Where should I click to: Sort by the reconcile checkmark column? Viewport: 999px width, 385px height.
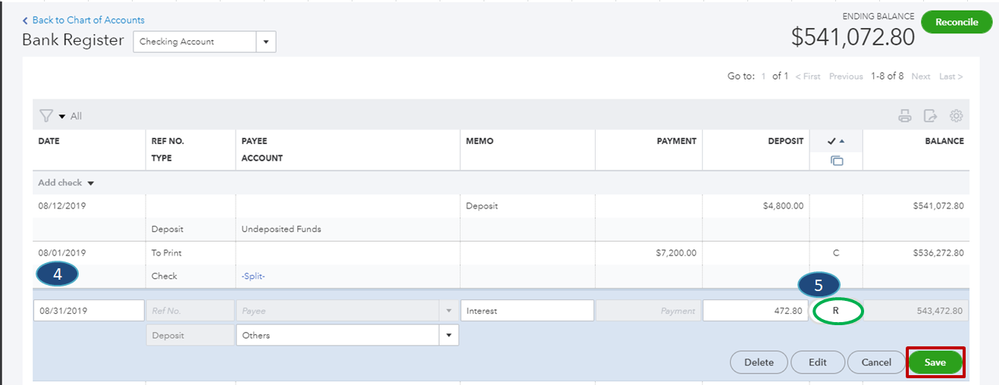point(836,141)
